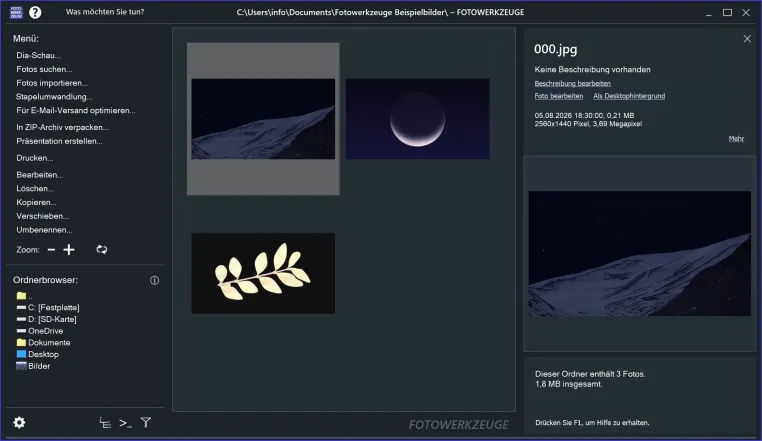
Task: Zoom in with the plus icon
Action: (x=69, y=250)
